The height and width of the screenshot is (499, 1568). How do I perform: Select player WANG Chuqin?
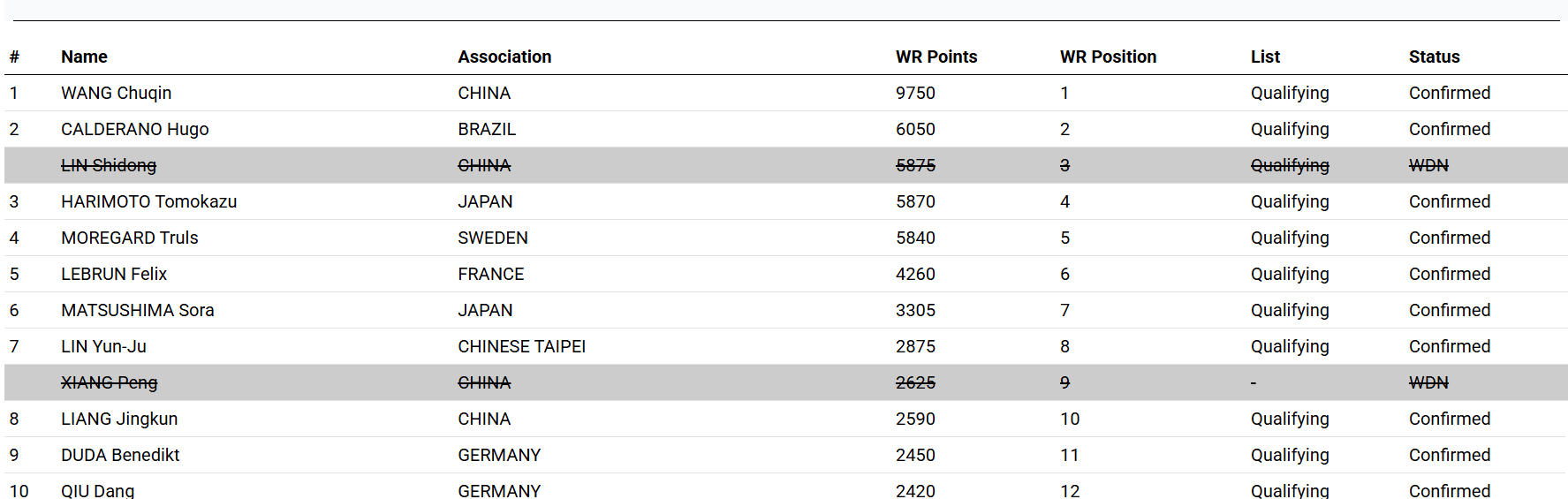click(116, 93)
